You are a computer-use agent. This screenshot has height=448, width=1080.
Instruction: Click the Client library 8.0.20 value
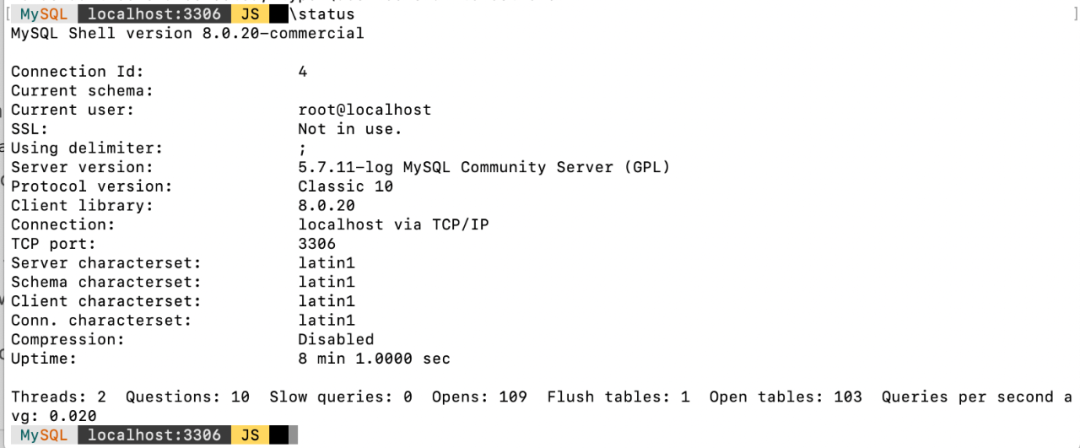326,205
